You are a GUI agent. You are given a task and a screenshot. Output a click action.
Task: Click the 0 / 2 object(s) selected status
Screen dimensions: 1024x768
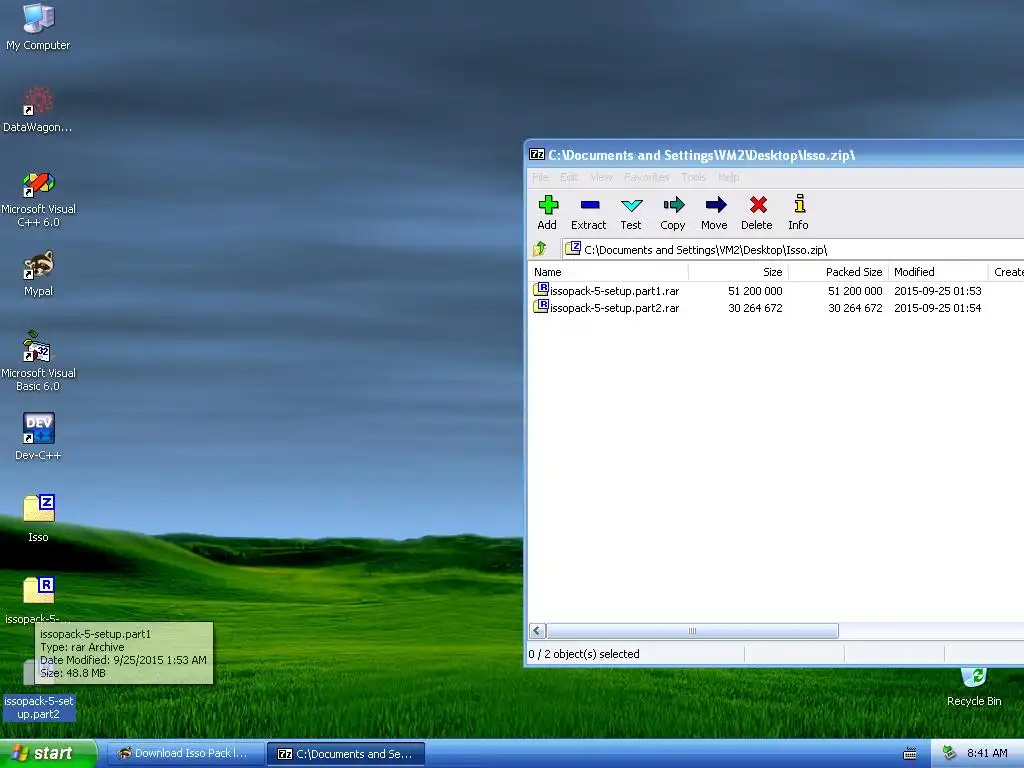click(x=584, y=654)
